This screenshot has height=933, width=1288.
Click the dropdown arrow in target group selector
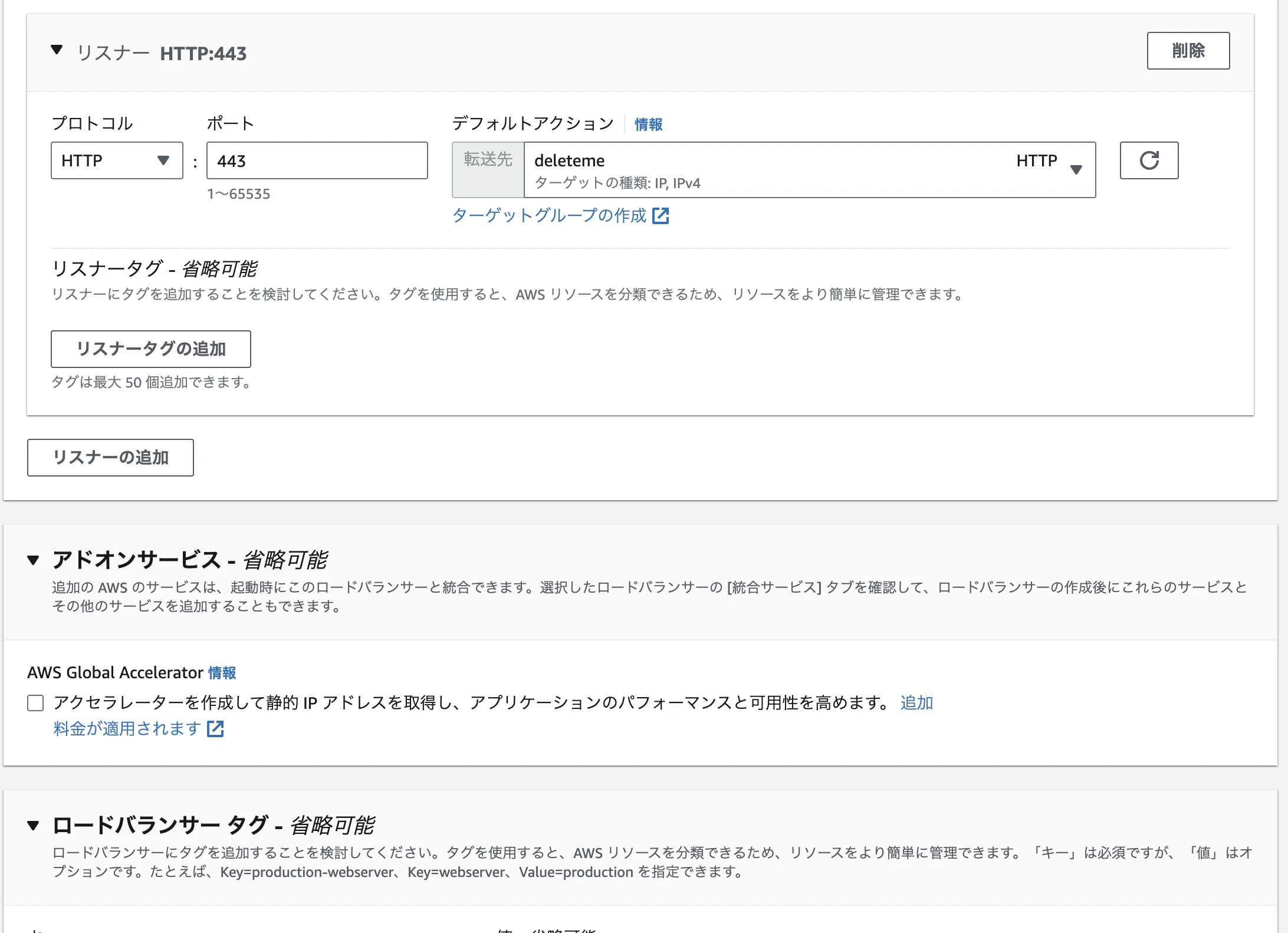point(1076,170)
